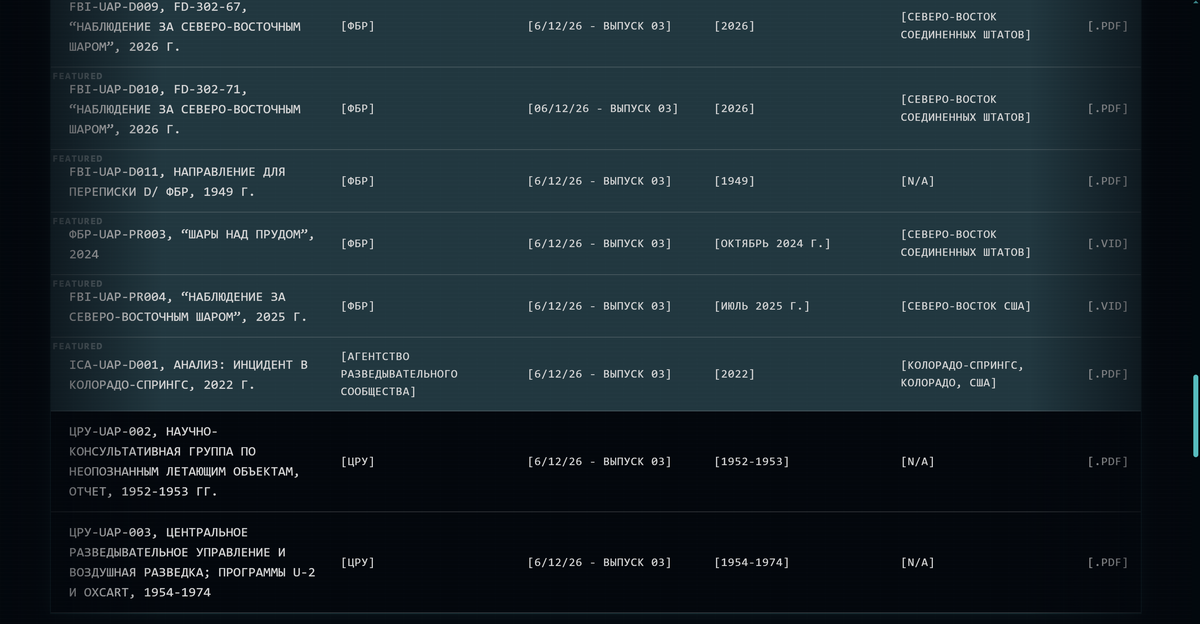Open ЦРУ-UAP-002 scientific advisory group report
Screen dimensions: 1200x624
[185, 461]
